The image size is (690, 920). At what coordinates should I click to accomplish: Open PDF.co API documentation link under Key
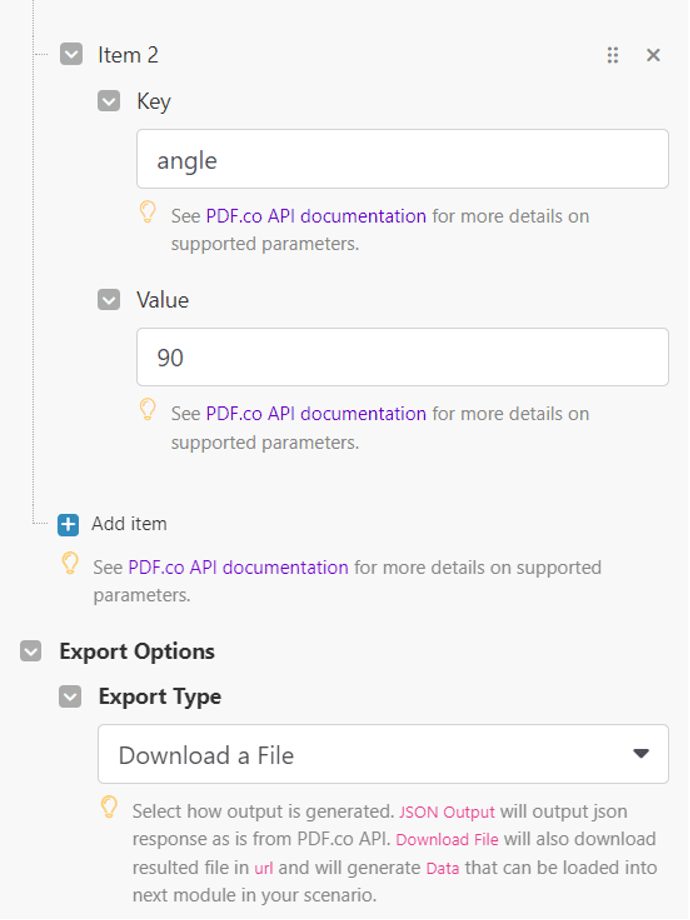tap(316, 216)
